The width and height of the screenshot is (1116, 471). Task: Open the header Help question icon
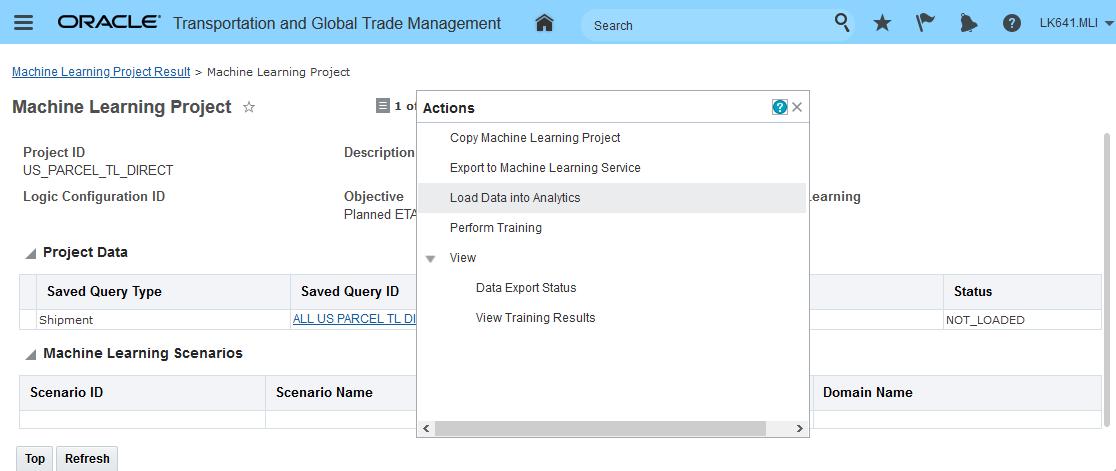1012,23
